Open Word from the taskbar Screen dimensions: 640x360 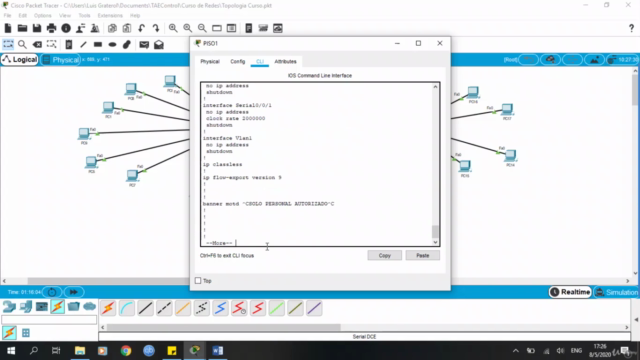click(x=218, y=351)
